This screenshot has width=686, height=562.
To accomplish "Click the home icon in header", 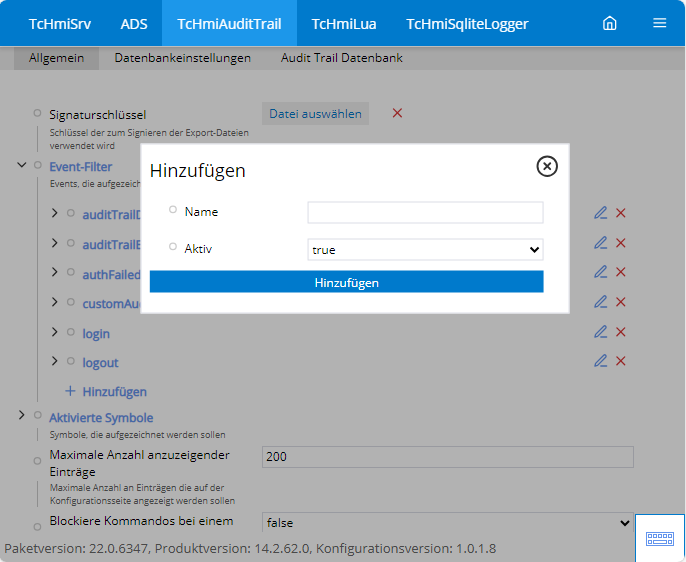I will [x=609, y=23].
